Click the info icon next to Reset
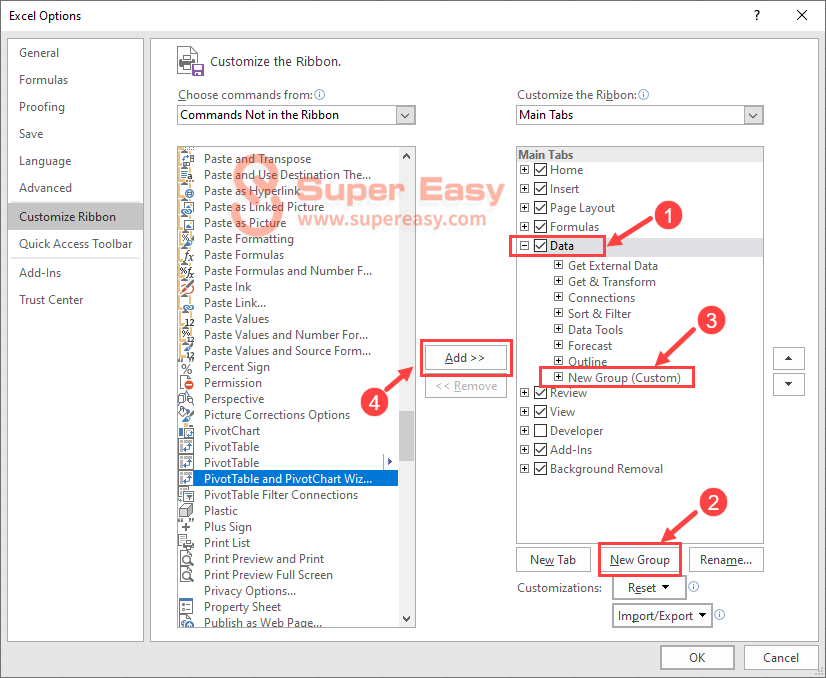826x678 pixels. click(694, 586)
